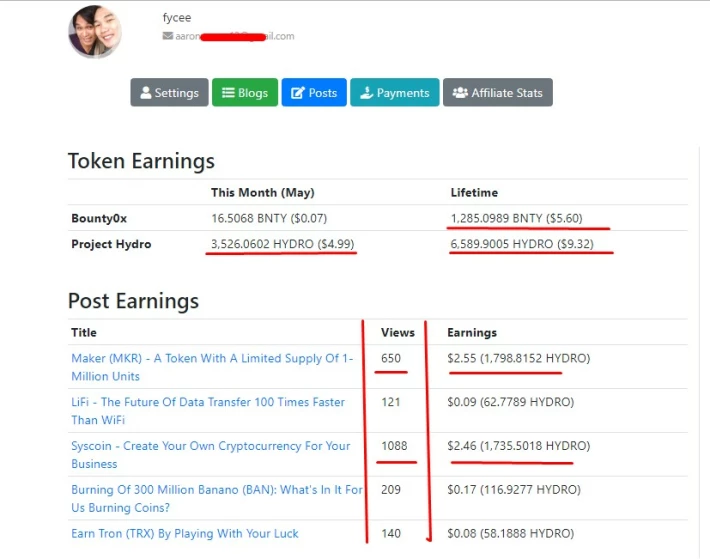Click the fycee profile avatar photo

click(95, 31)
